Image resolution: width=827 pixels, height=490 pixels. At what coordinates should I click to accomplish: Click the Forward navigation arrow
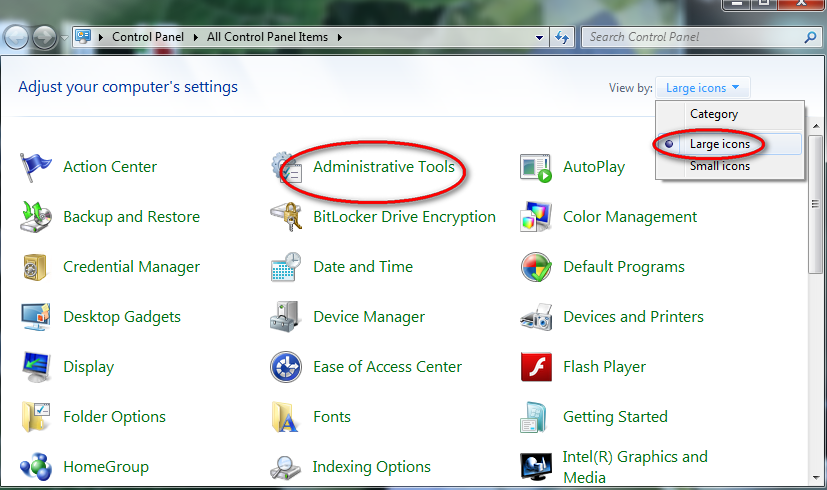pos(45,37)
